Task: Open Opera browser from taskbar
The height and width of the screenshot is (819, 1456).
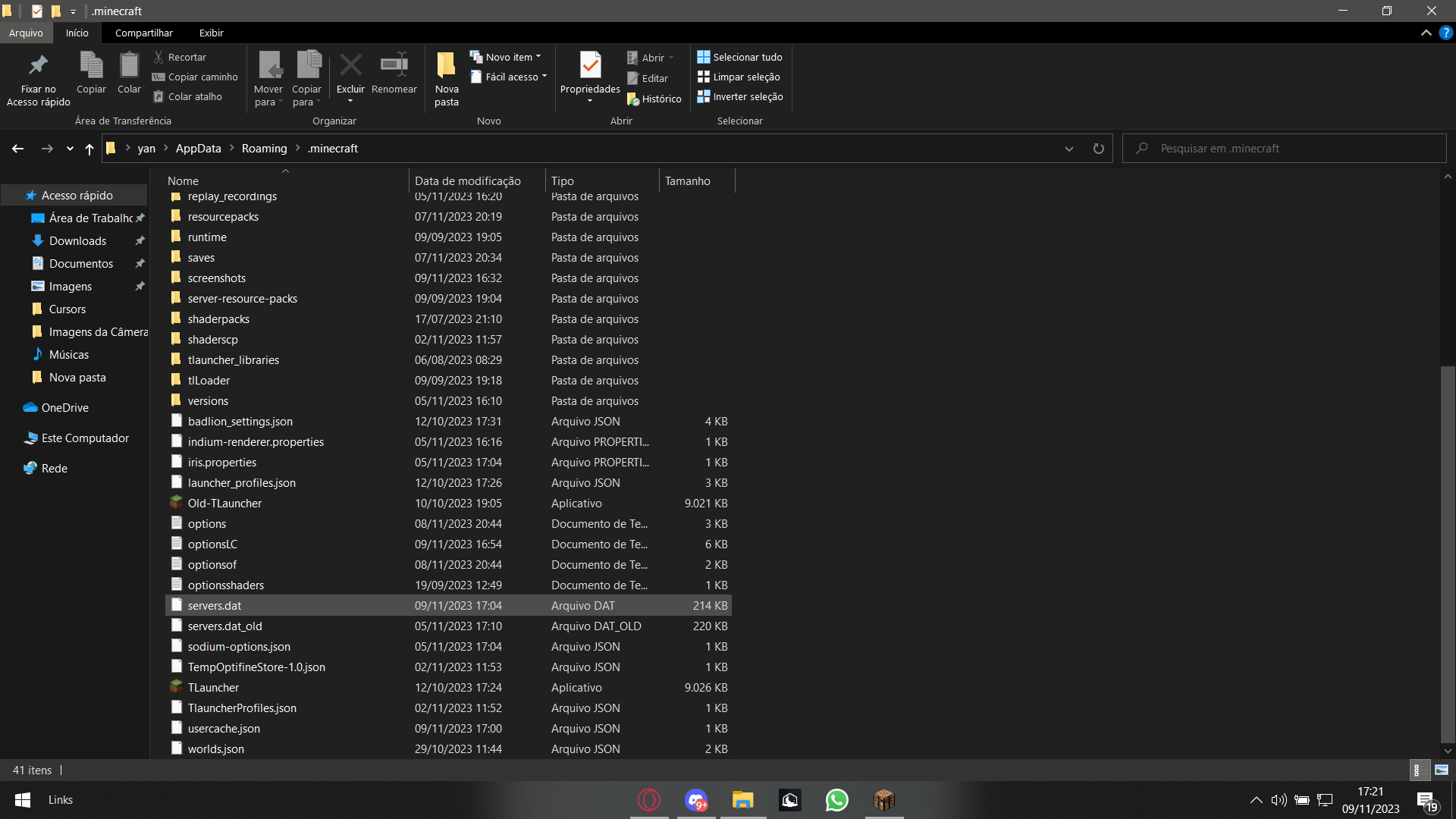Action: 649,800
